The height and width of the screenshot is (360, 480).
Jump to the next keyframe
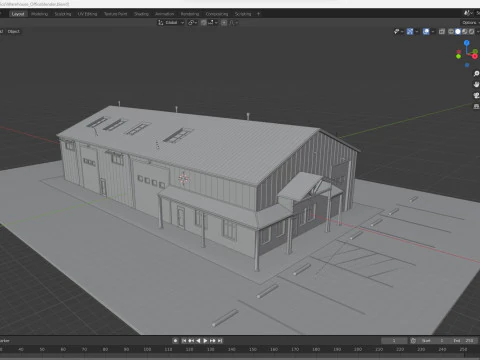tap(213, 341)
